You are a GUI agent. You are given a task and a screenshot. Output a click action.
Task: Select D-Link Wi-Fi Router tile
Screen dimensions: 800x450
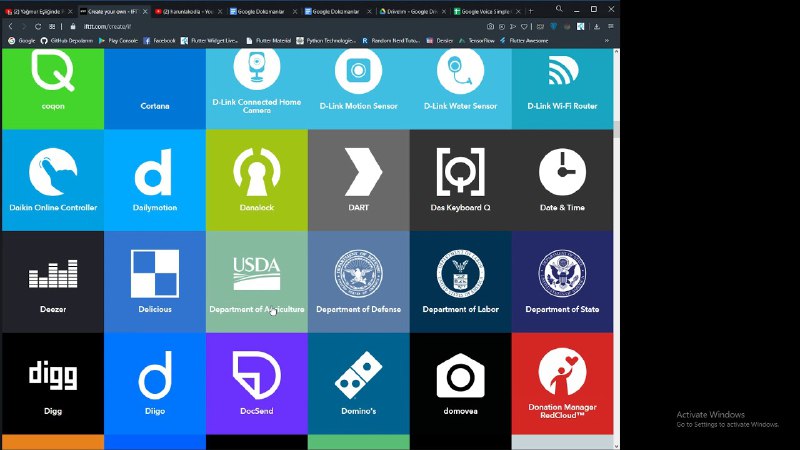tap(562, 89)
